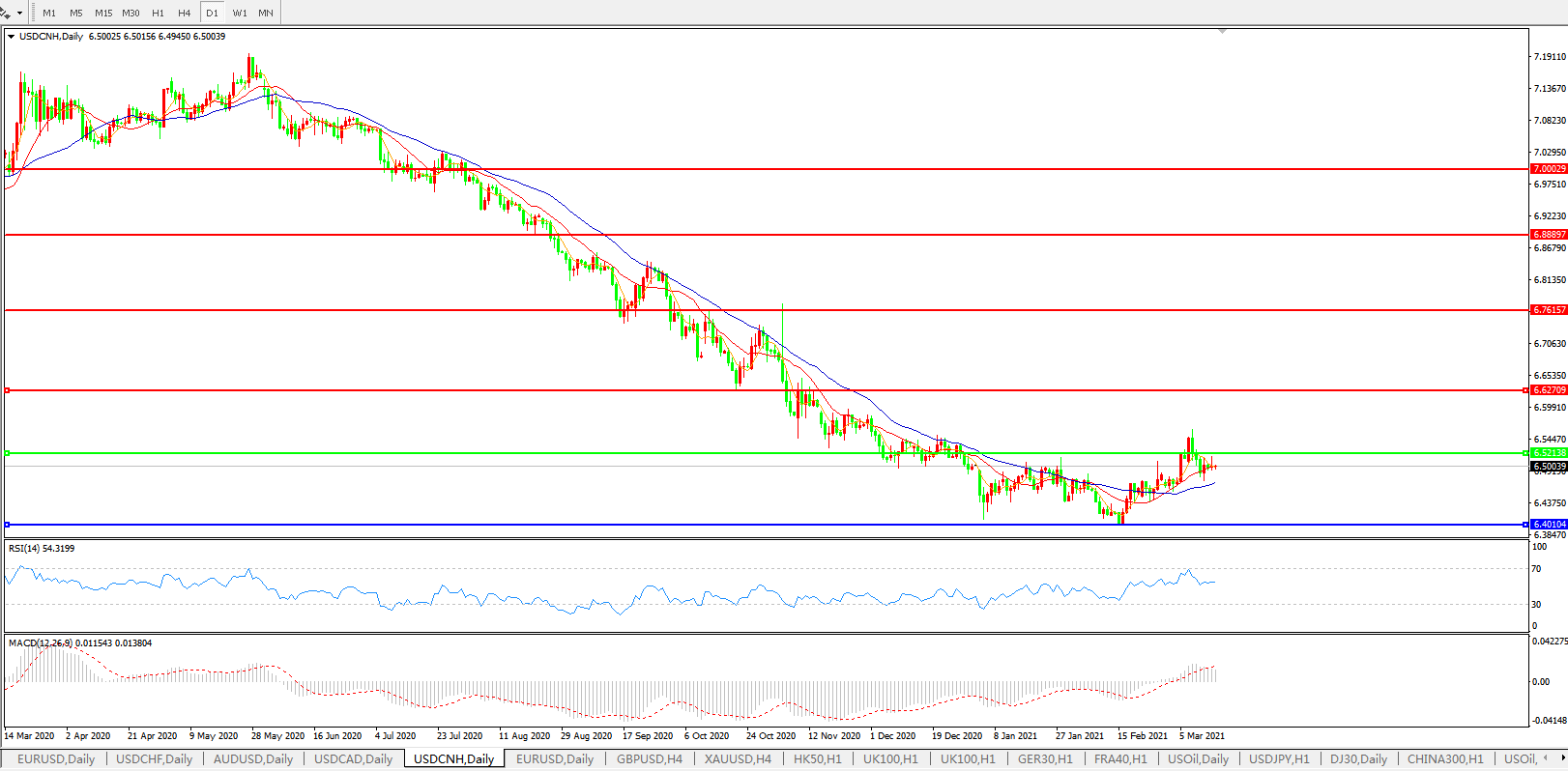
Task: Select the M15 timeframe button
Action: (x=103, y=13)
